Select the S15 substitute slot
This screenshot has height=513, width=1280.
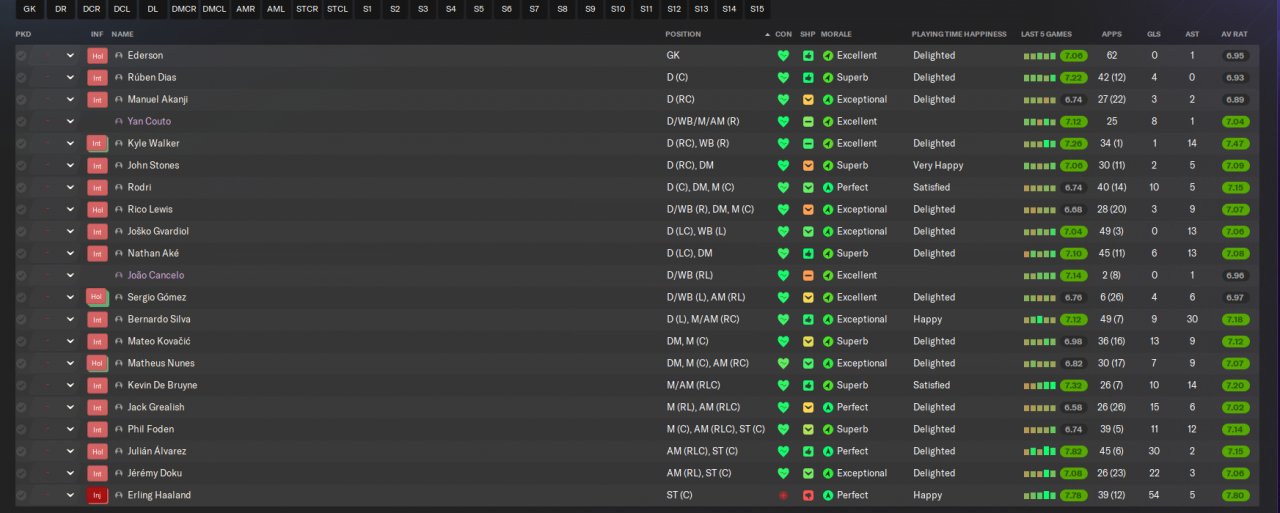[757, 10]
